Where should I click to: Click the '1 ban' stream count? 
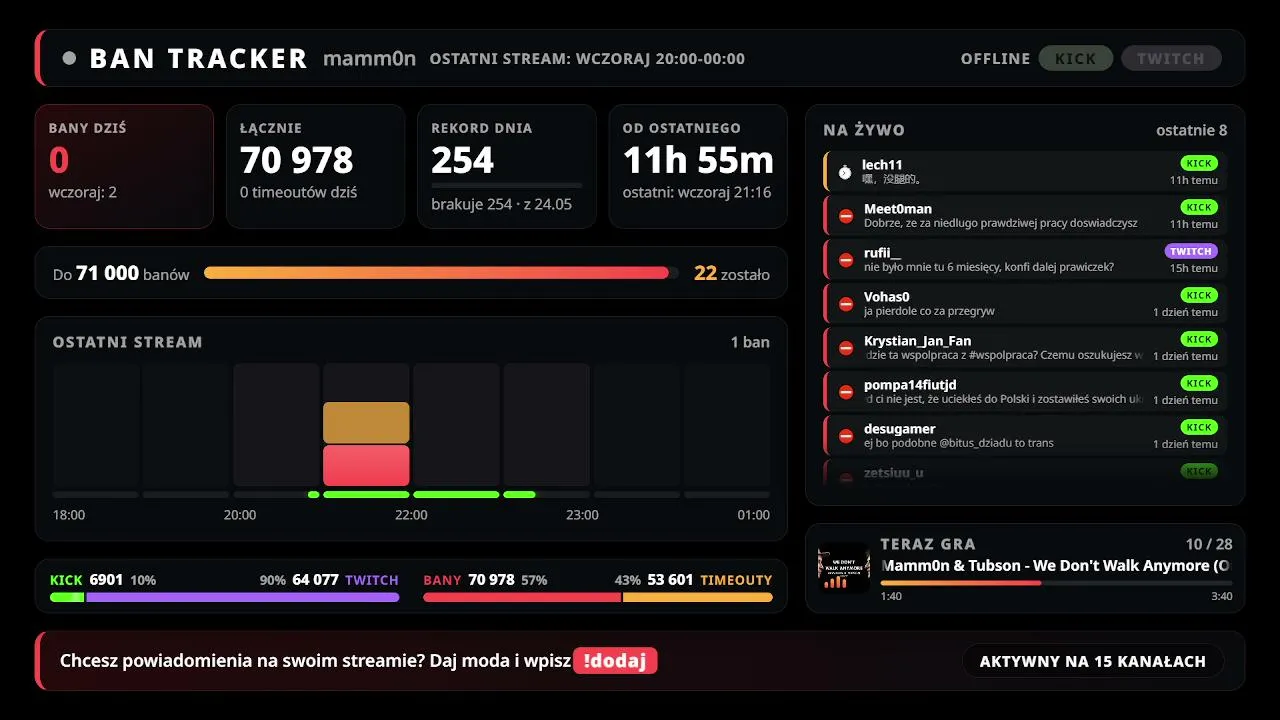[750, 342]
